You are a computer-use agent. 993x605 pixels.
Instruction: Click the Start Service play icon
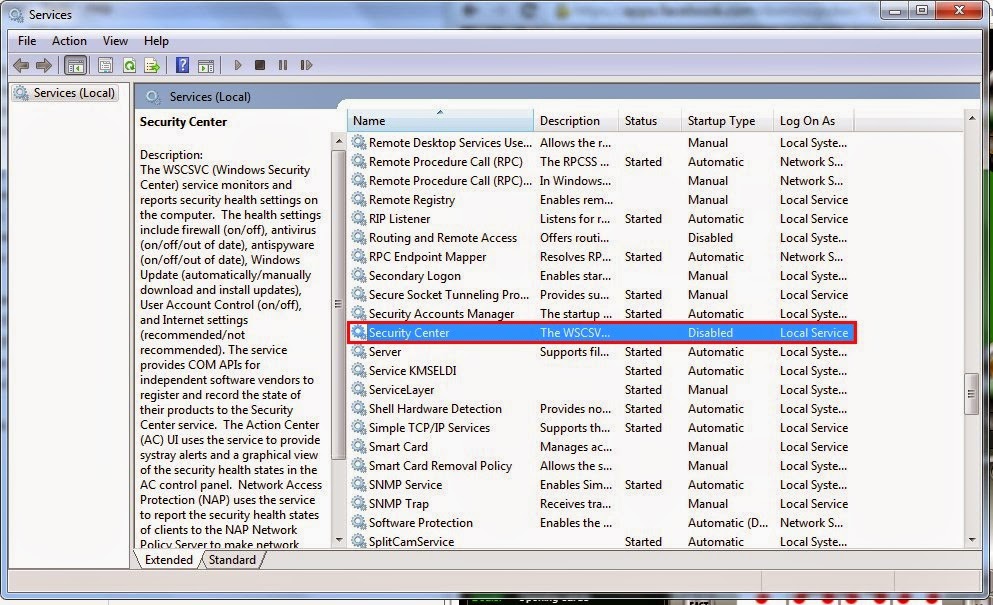click(x=238, y=65)
